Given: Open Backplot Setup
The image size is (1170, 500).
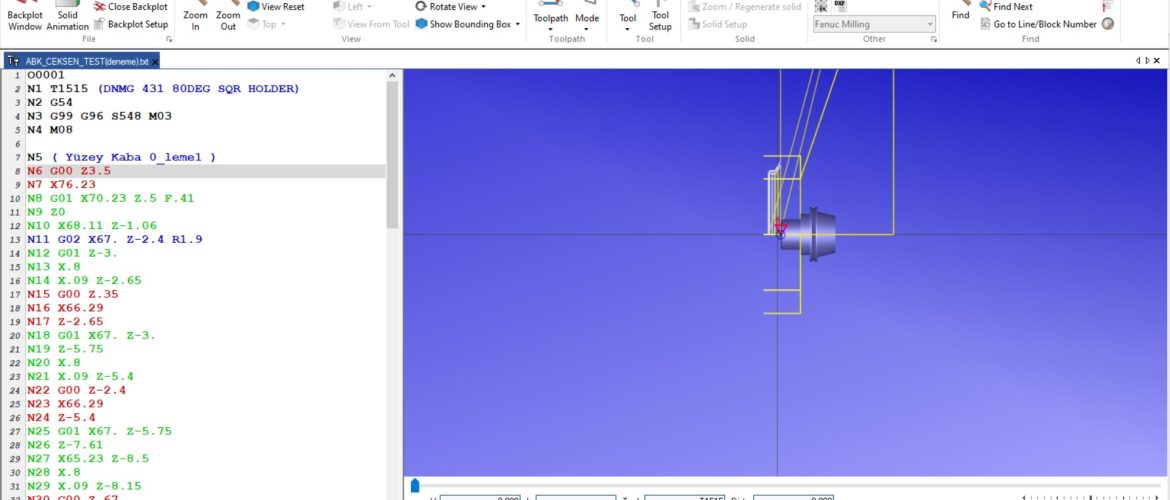Looking at the screenshot, I should 131,24.
